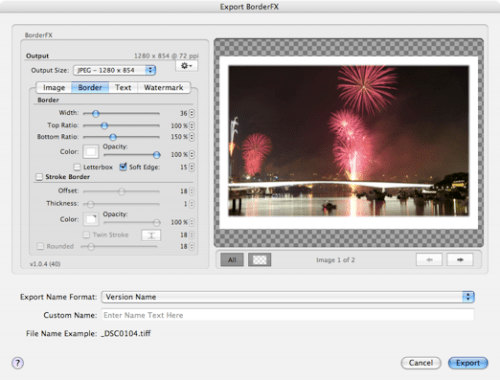Viewport: 500px width, 380px height.
Task: Adjust the Bottom Ratio stepper arrows
Action: 192,137
